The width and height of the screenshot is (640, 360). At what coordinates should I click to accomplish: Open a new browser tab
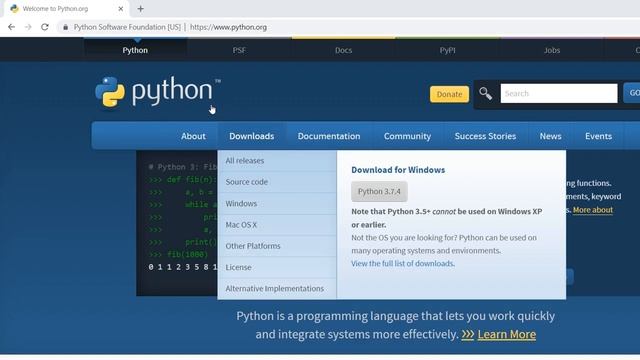tap(140, 9)
